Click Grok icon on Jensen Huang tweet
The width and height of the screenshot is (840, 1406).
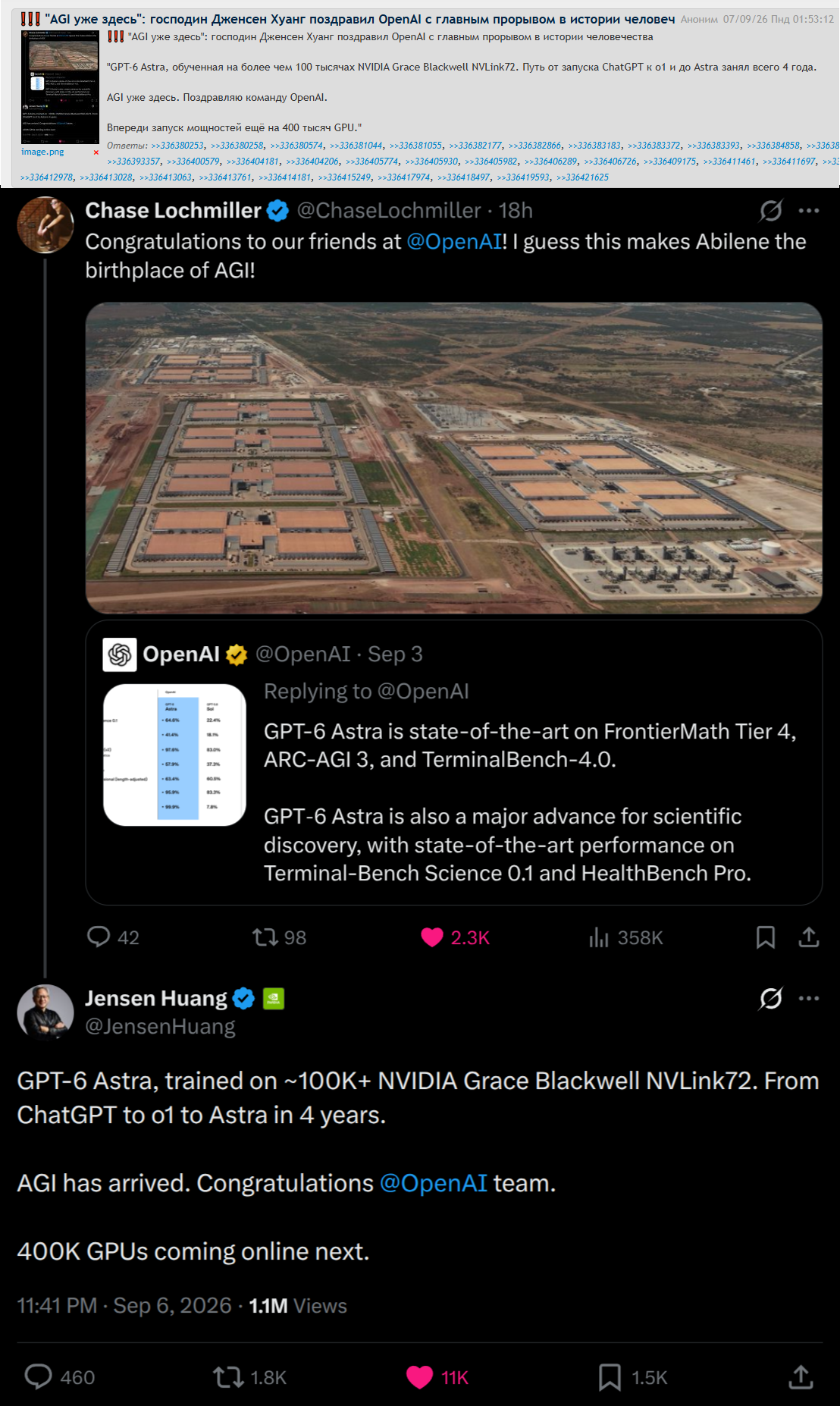(771, 998)
